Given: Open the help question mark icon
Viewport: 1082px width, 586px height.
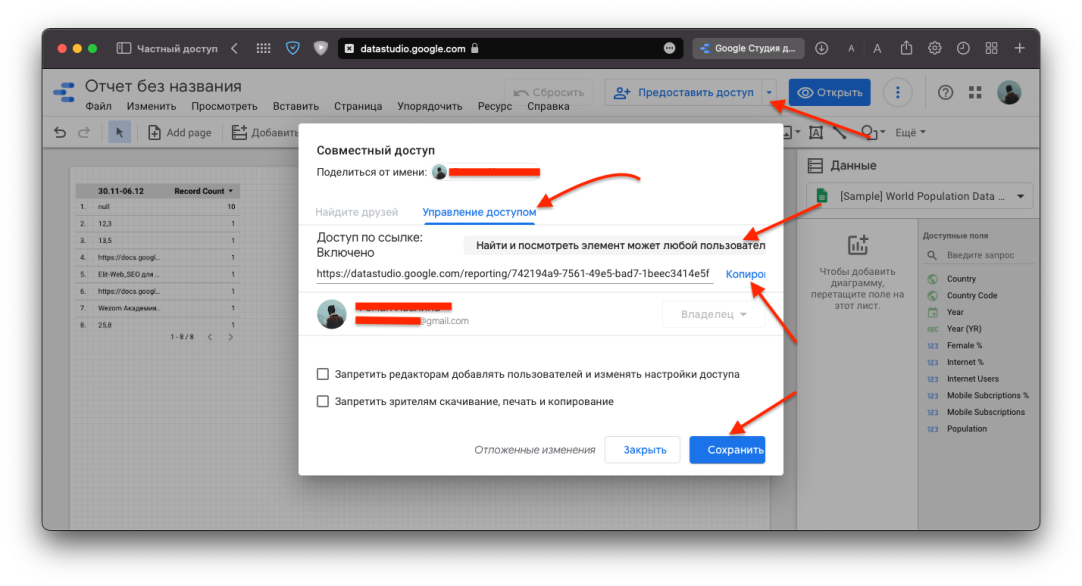Looking at the screenshot, I should coord(945,92).
